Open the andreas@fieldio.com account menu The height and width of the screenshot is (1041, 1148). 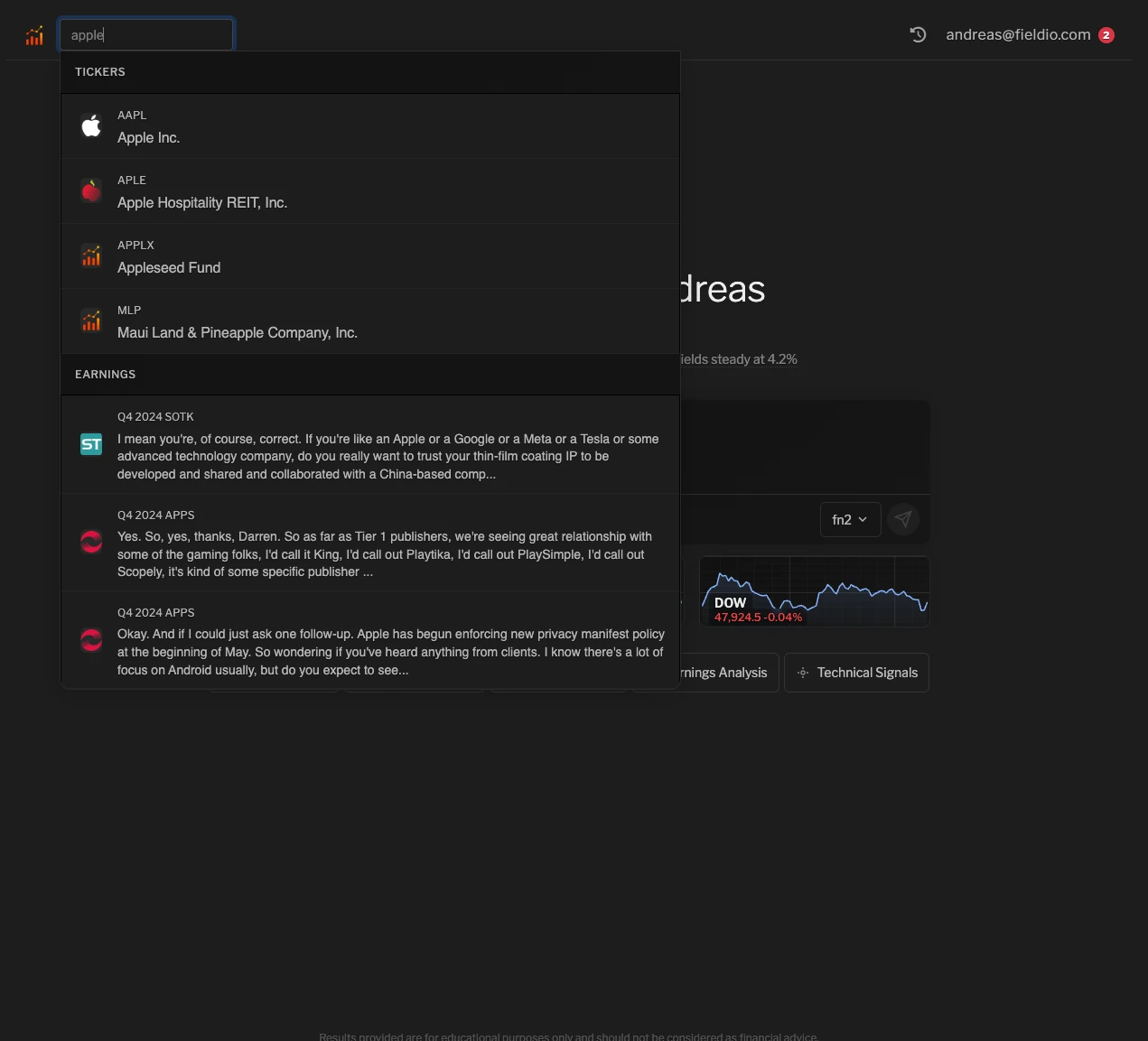point(1017,34)
